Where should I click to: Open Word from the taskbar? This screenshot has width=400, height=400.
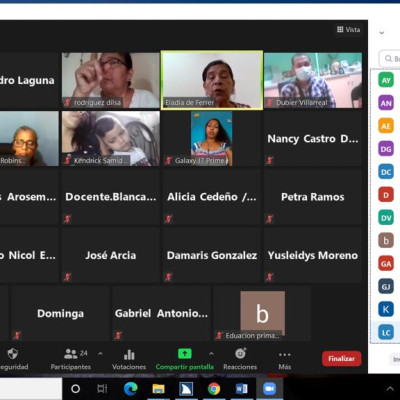pyautogui.click(x=241, y=389)
